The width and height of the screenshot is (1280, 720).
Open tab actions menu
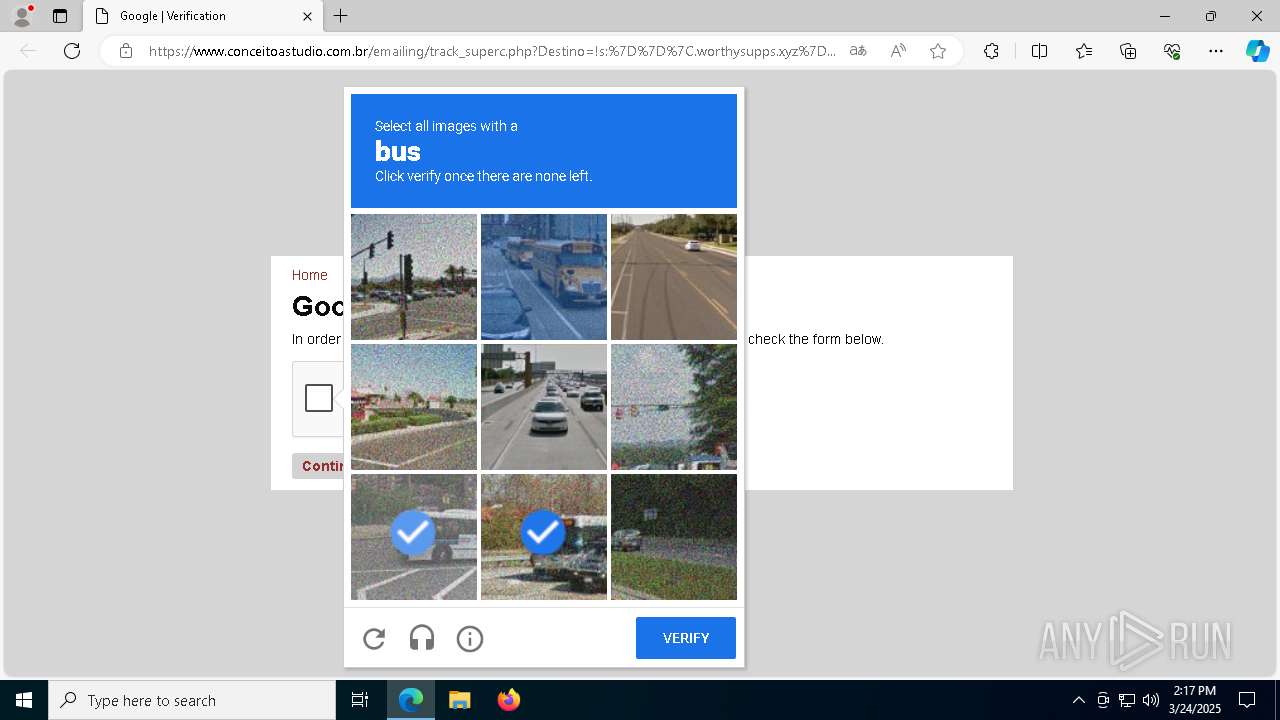tap(60, 16)
